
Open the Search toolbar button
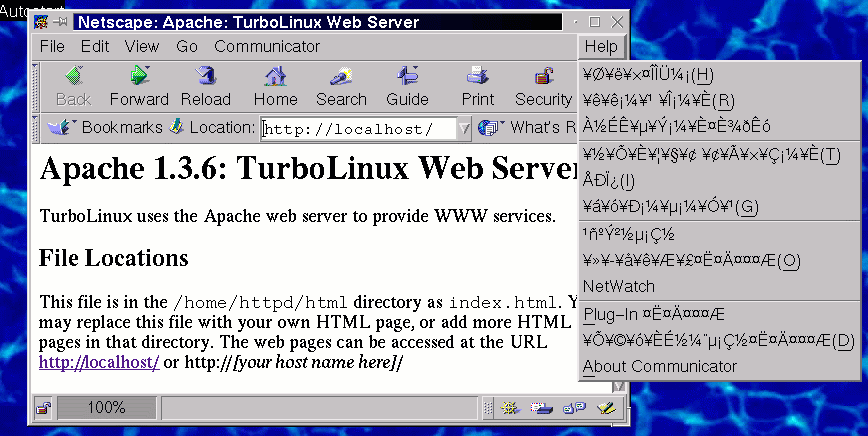click(341, 86)
